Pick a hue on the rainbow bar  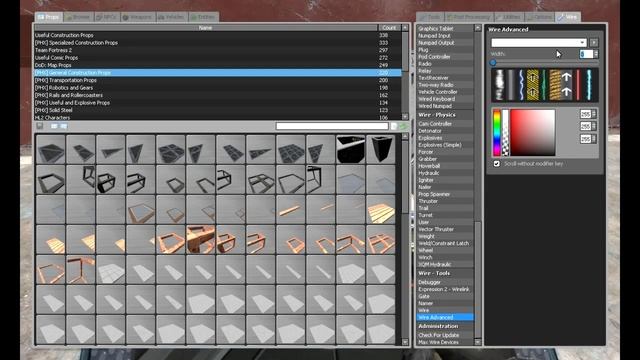[497, 133]
